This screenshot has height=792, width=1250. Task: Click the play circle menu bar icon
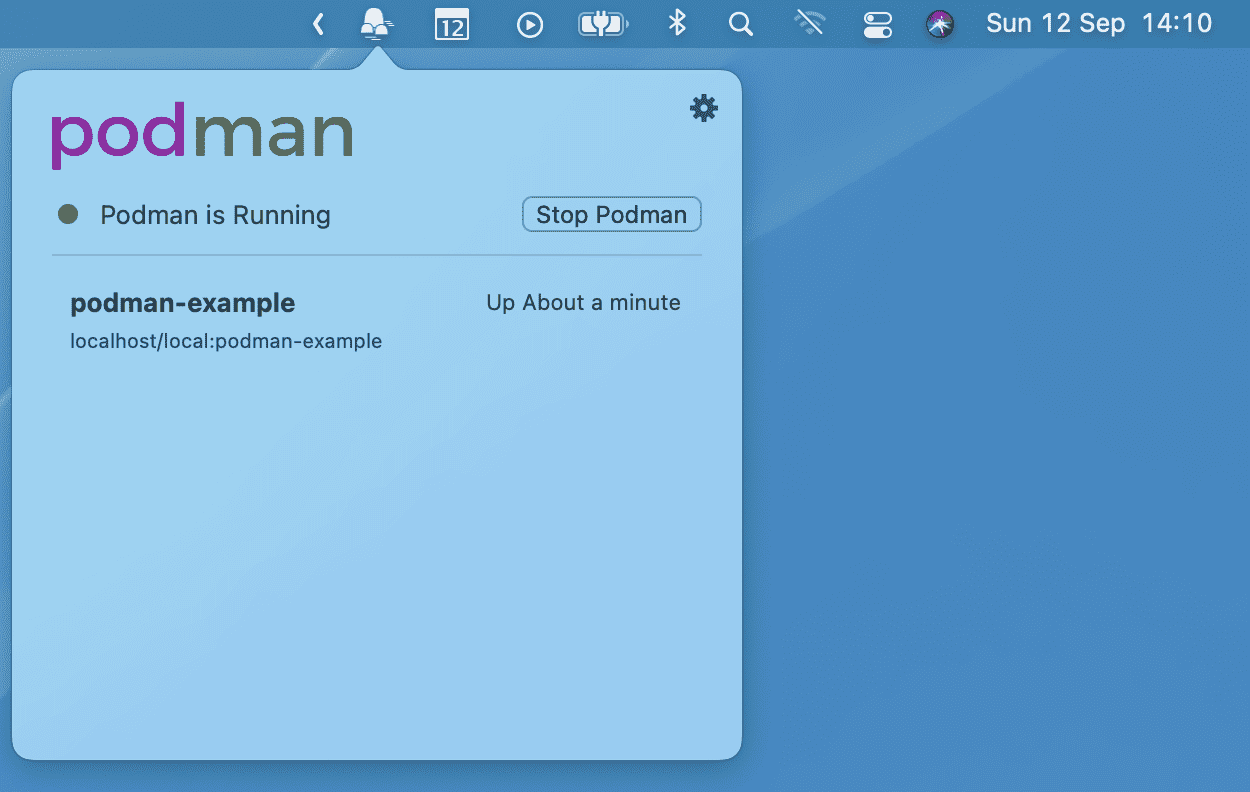click(530, 24)
